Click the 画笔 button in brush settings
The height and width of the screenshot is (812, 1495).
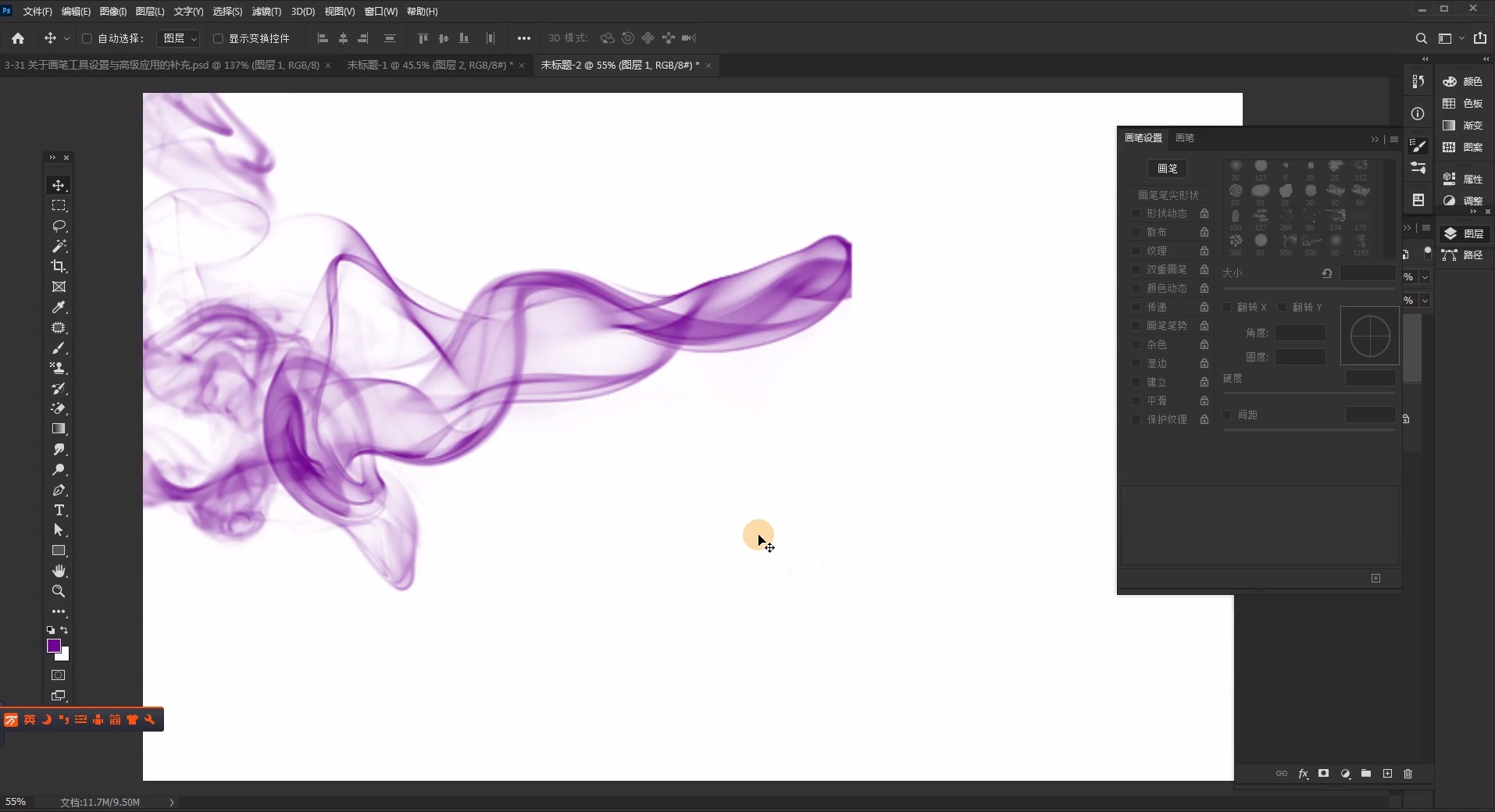click(x=1167, y=169)
